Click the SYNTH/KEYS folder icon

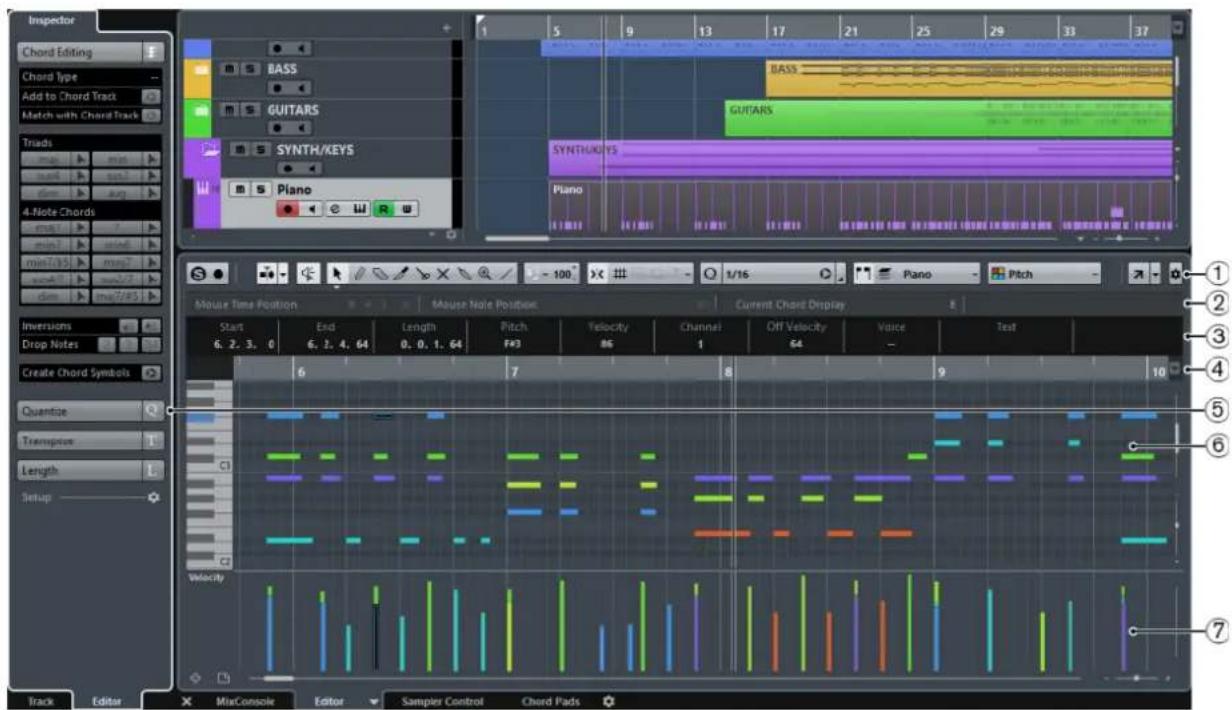point(211,149)
